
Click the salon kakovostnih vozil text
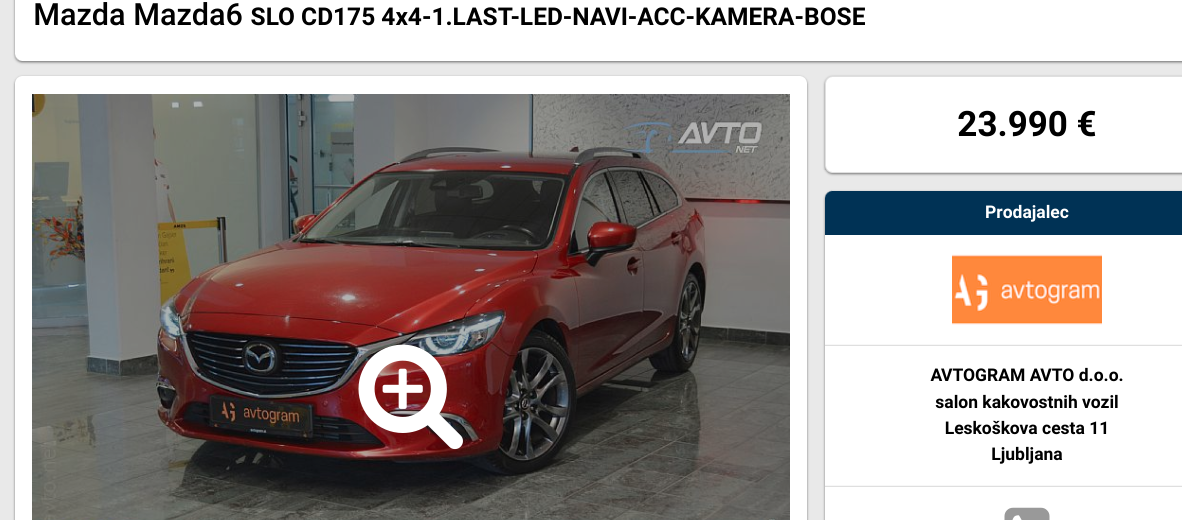point(1026,402)
